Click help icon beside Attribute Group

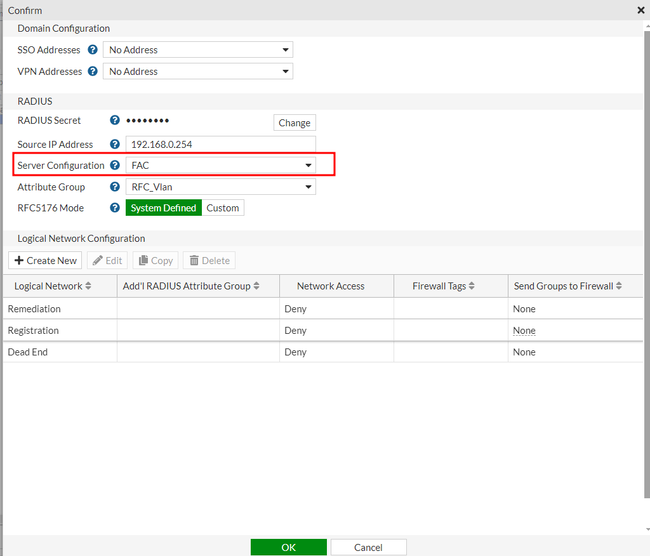tap(115, 187)
